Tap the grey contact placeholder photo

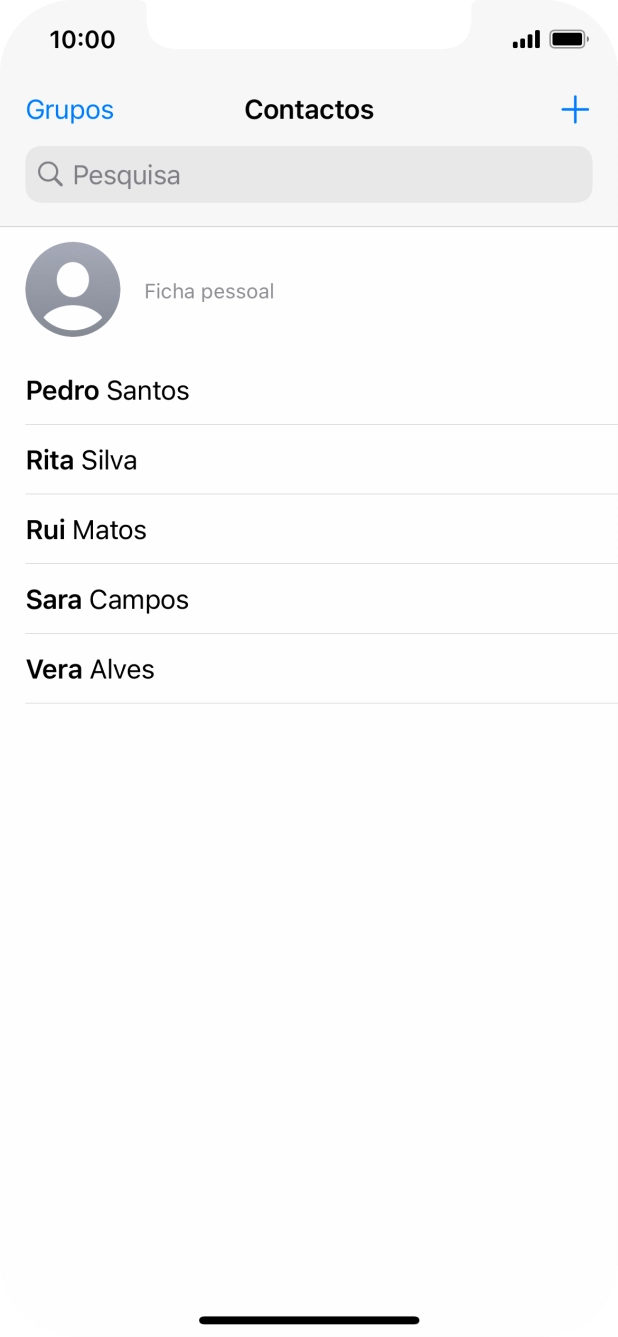(x=72, y=289)
